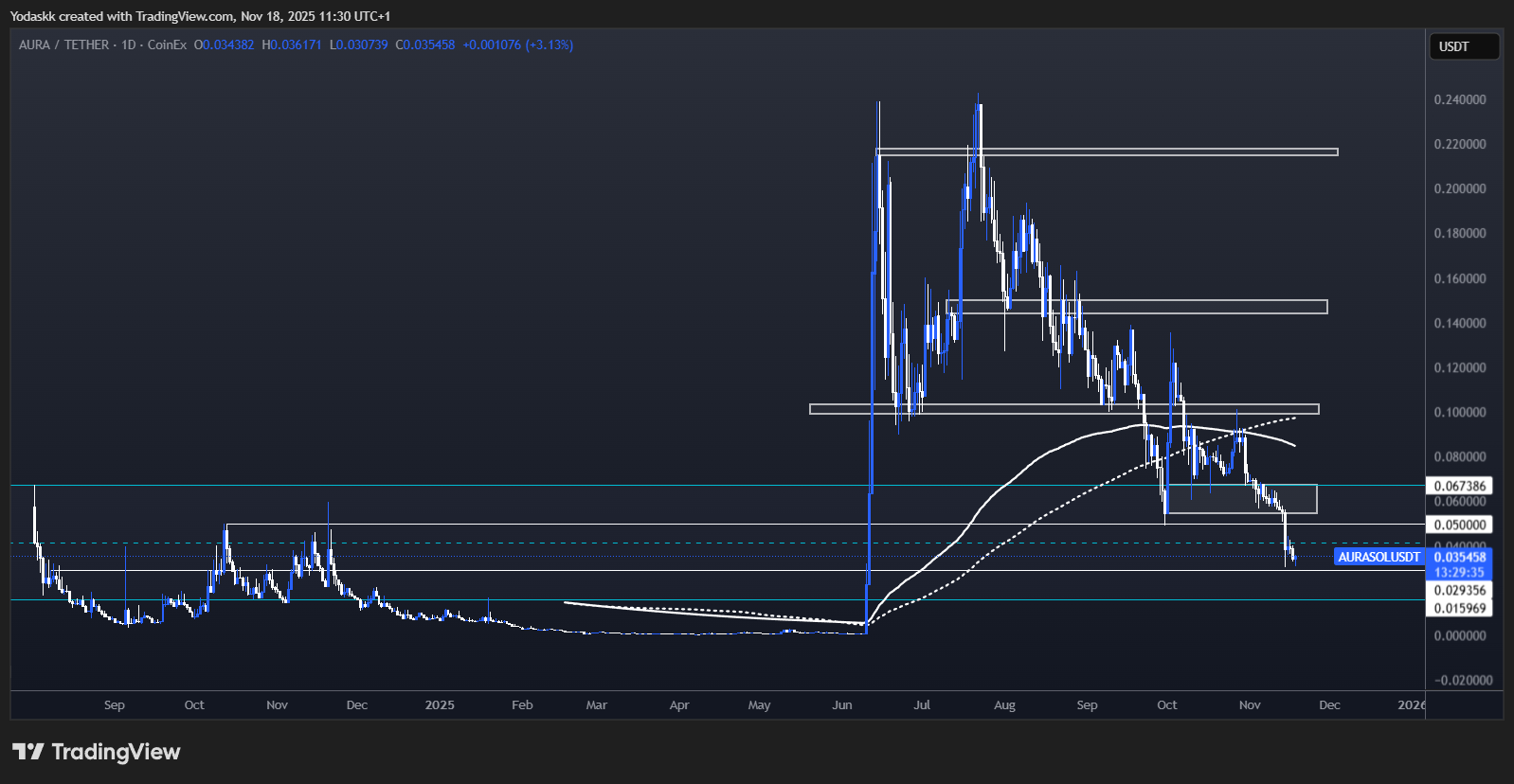
Task: Open the USDT currency selector
Action: click(1463, 46)
